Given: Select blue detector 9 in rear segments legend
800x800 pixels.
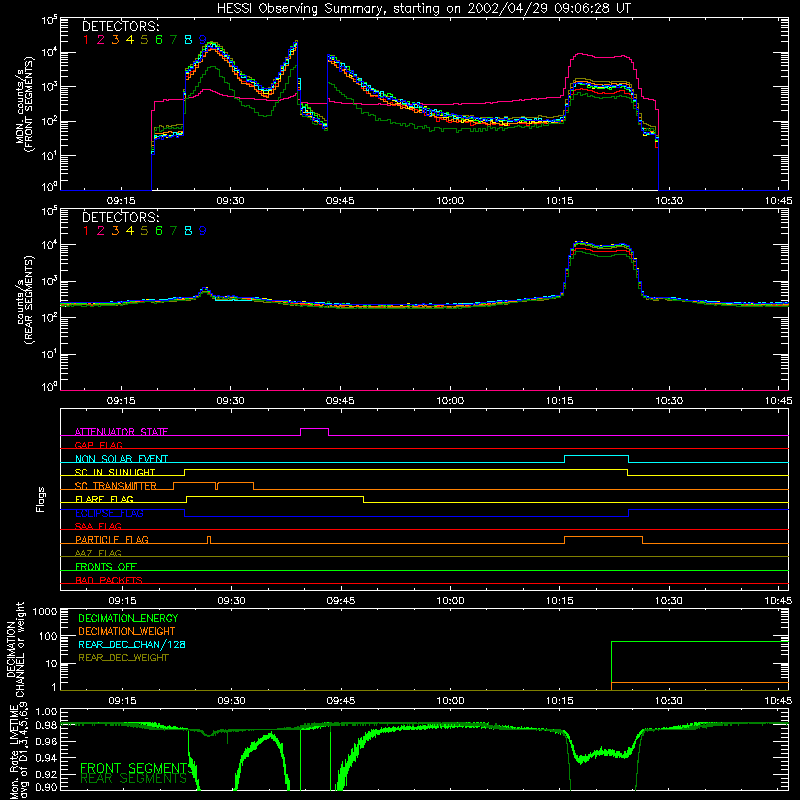Looking at the screenshot, I should [x=203, y=231].
